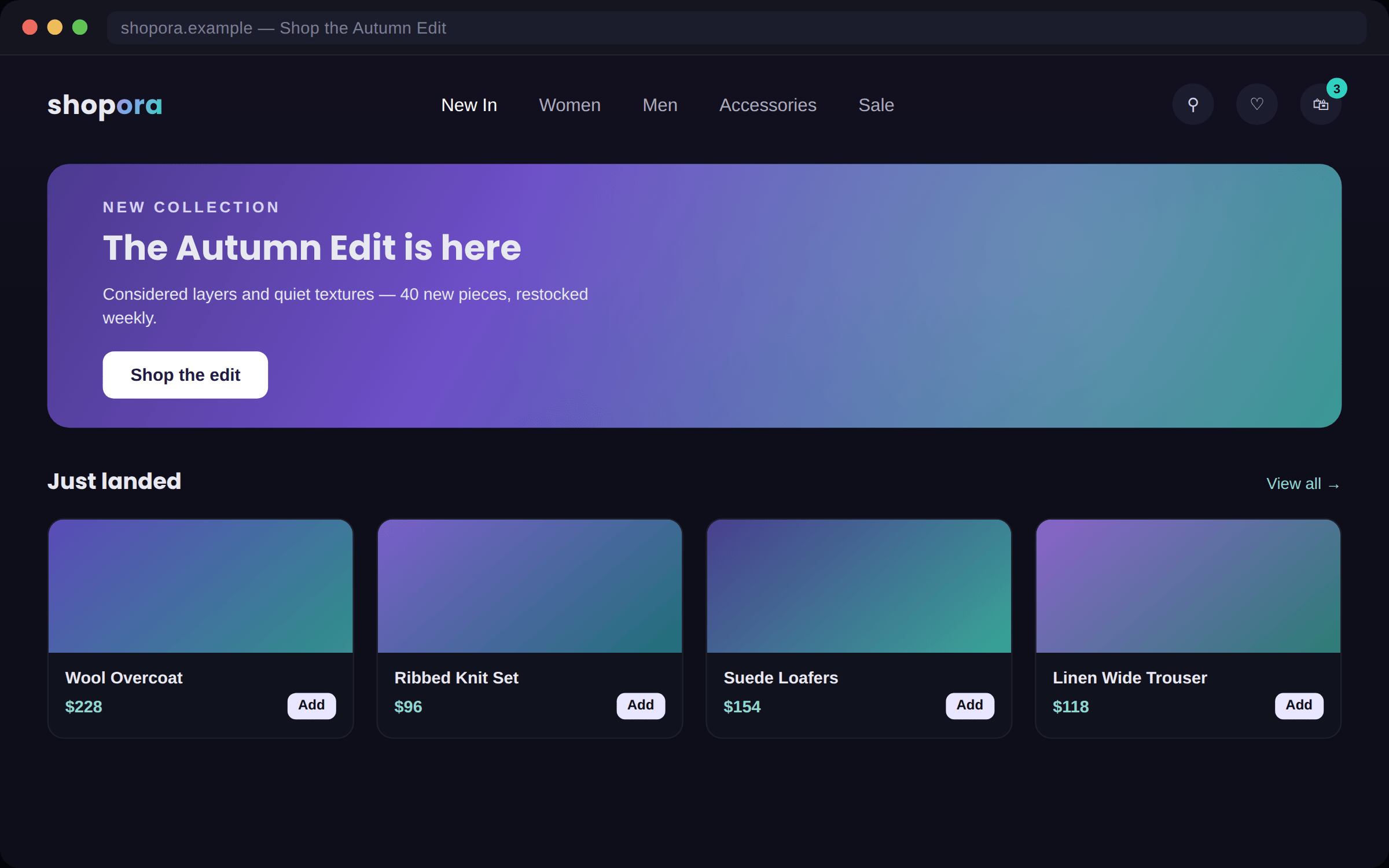Click the Ribbed Knit Set product title
Screen dimensions: 1389x868
coord(456,678)
